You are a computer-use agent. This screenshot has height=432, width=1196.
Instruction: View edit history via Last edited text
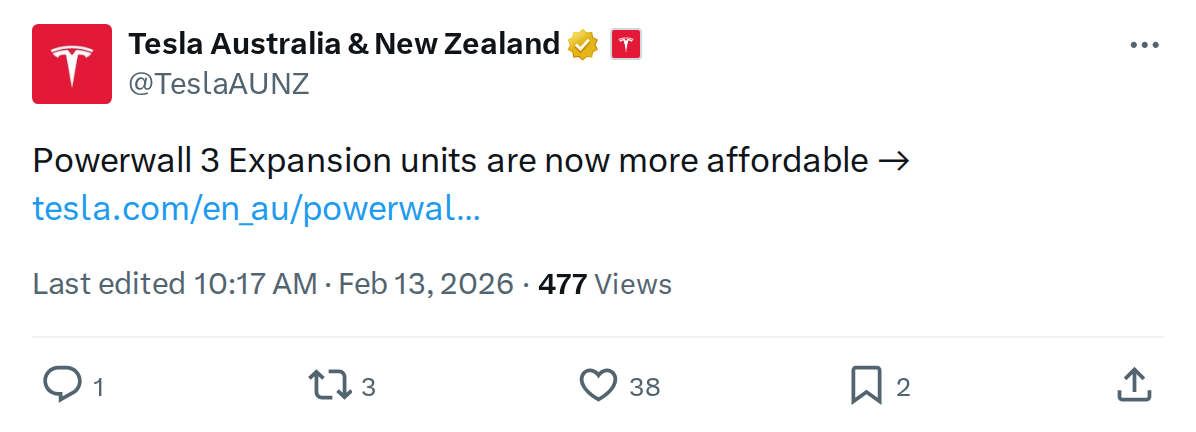tap(108, 284)
